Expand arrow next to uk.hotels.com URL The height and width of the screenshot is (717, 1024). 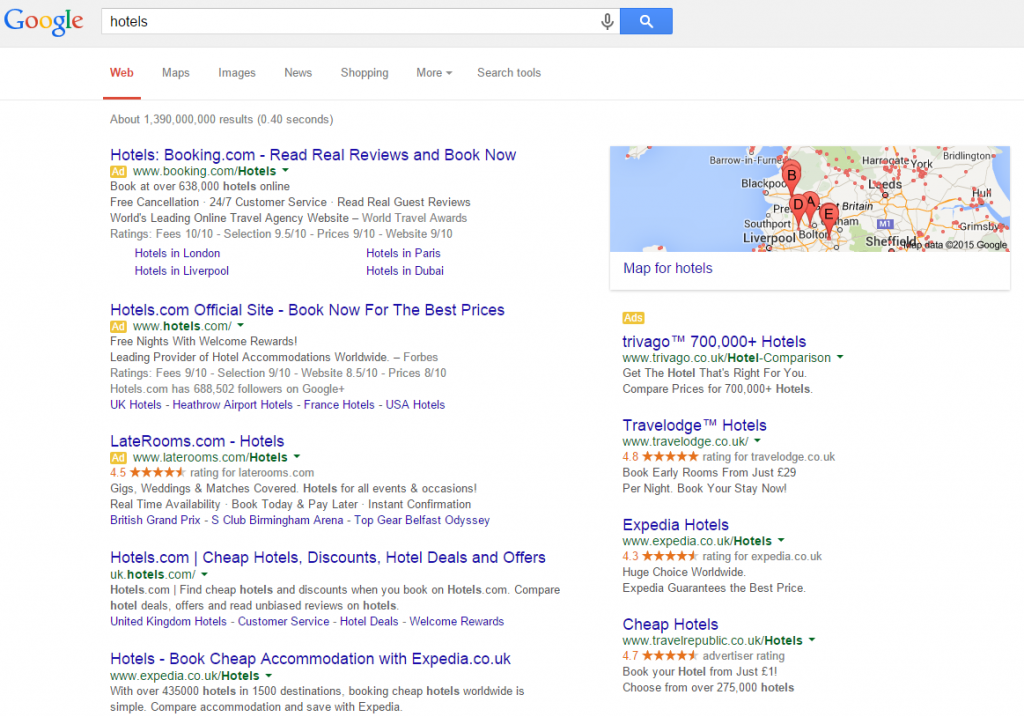click(204, 574)
